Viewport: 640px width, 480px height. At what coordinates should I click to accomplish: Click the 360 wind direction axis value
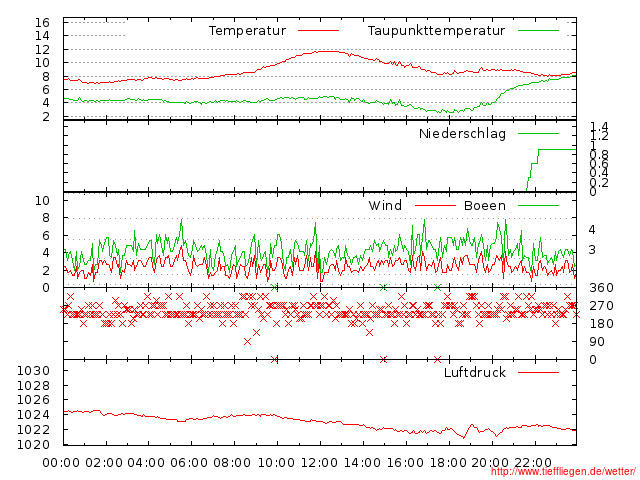pos(601,288)
